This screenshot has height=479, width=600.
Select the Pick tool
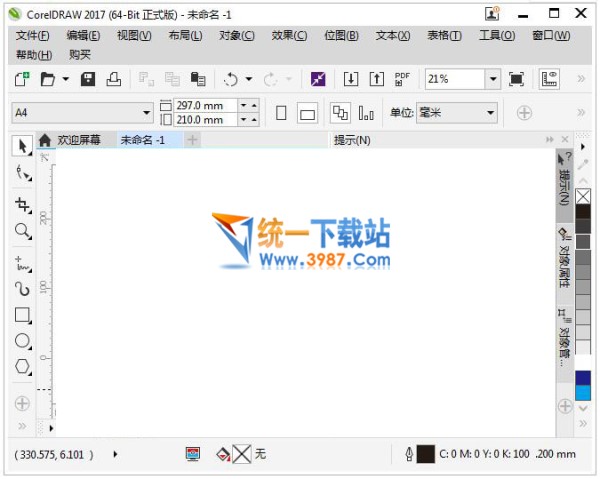(22, 146)
